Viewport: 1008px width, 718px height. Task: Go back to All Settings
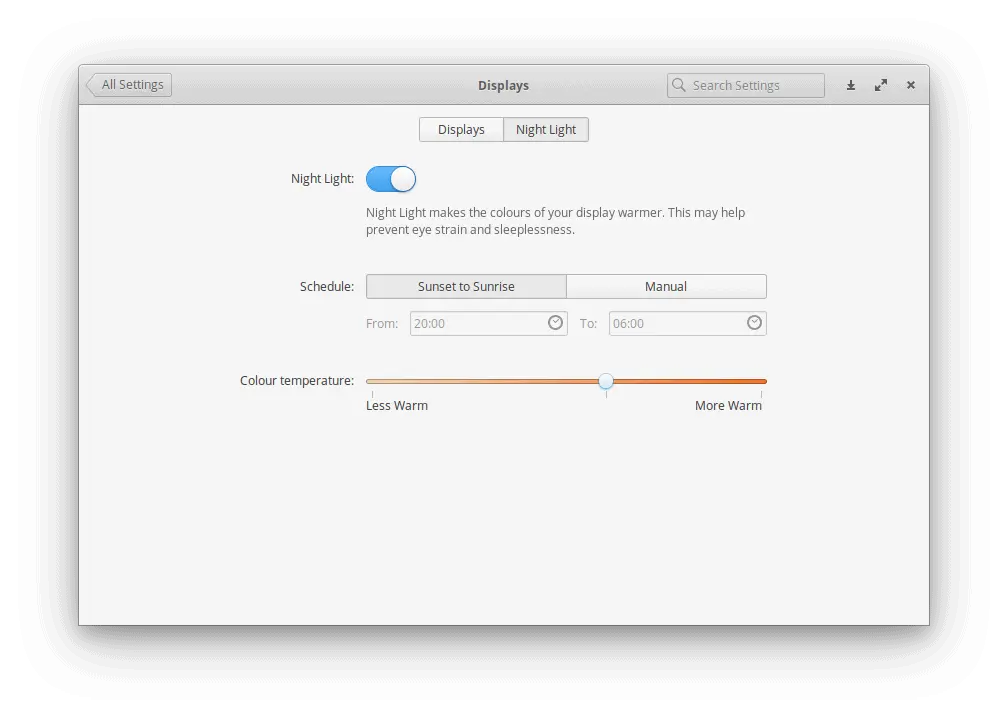(x=129, y=85)
